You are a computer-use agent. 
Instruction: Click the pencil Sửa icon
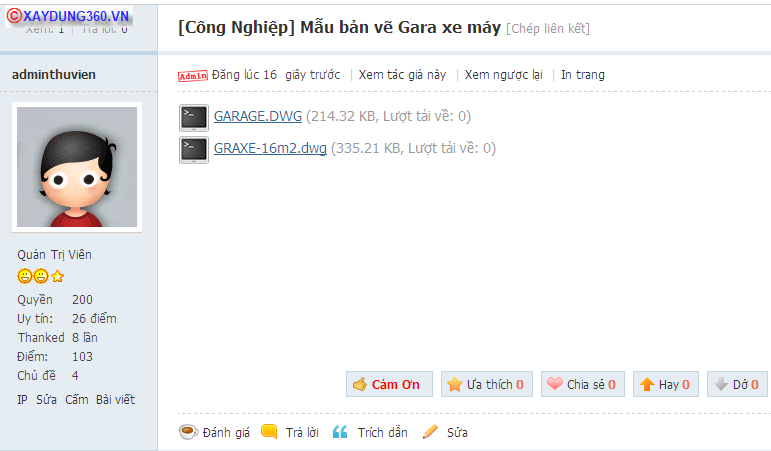(430, 432)
